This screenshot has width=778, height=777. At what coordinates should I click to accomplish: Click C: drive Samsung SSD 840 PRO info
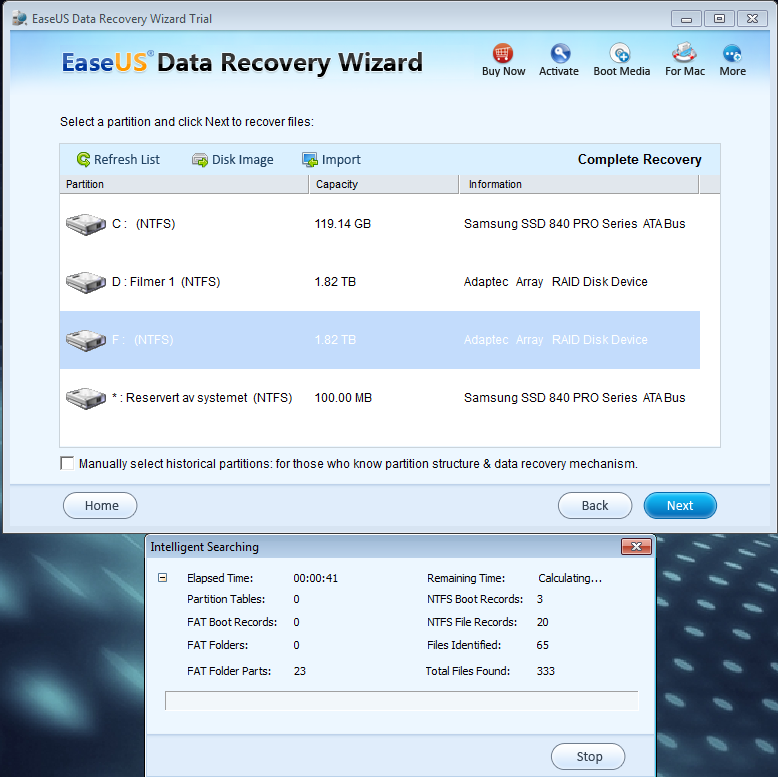[575, 224]
